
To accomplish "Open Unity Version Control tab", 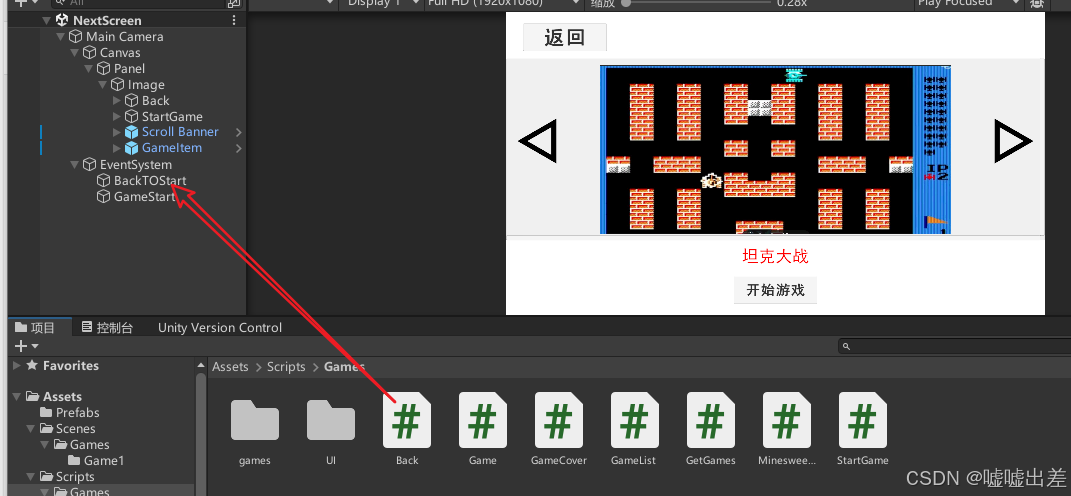I will coord(220,327).
